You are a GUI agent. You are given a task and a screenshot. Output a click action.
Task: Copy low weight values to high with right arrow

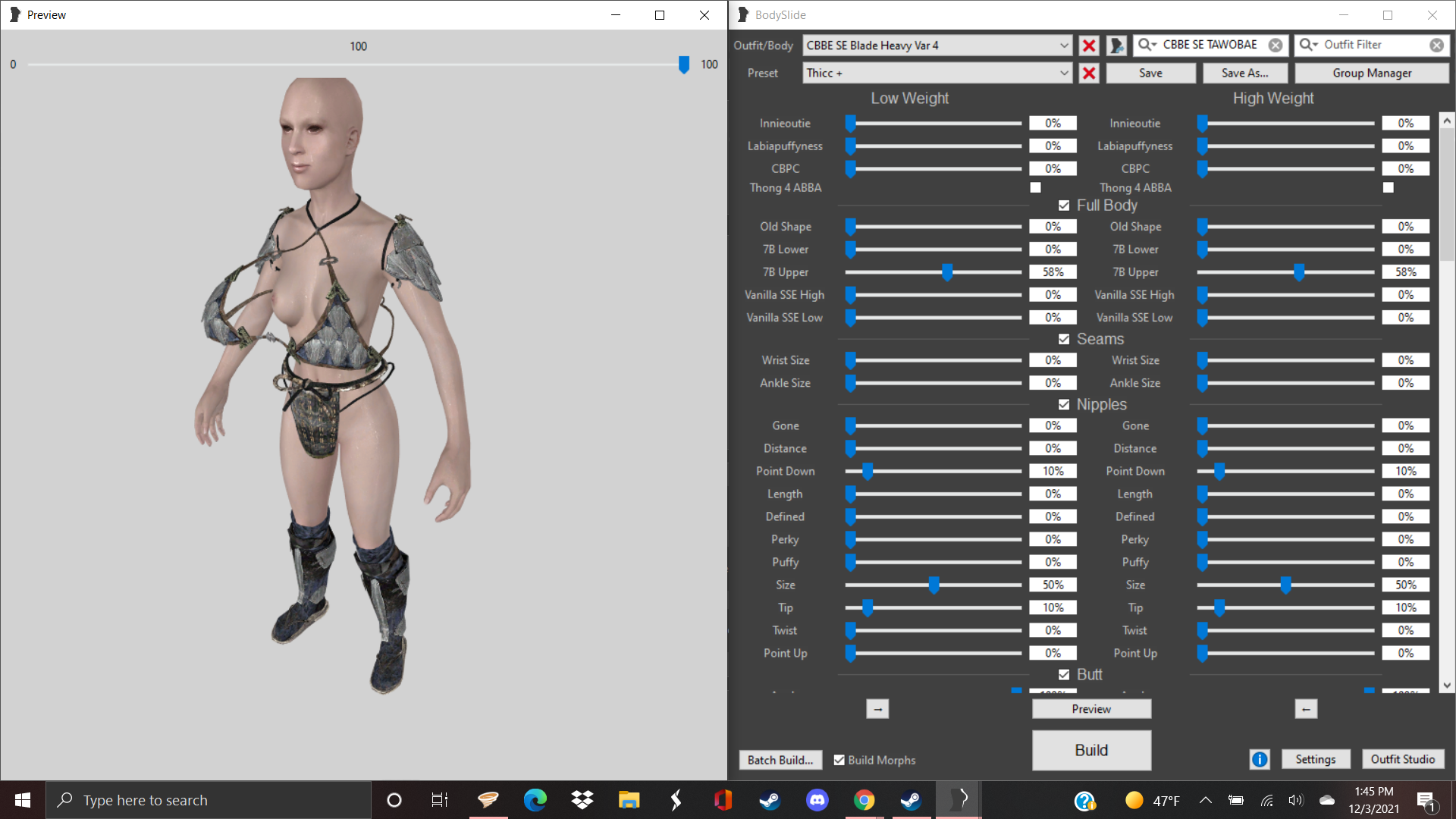click(x=877, y=709)
